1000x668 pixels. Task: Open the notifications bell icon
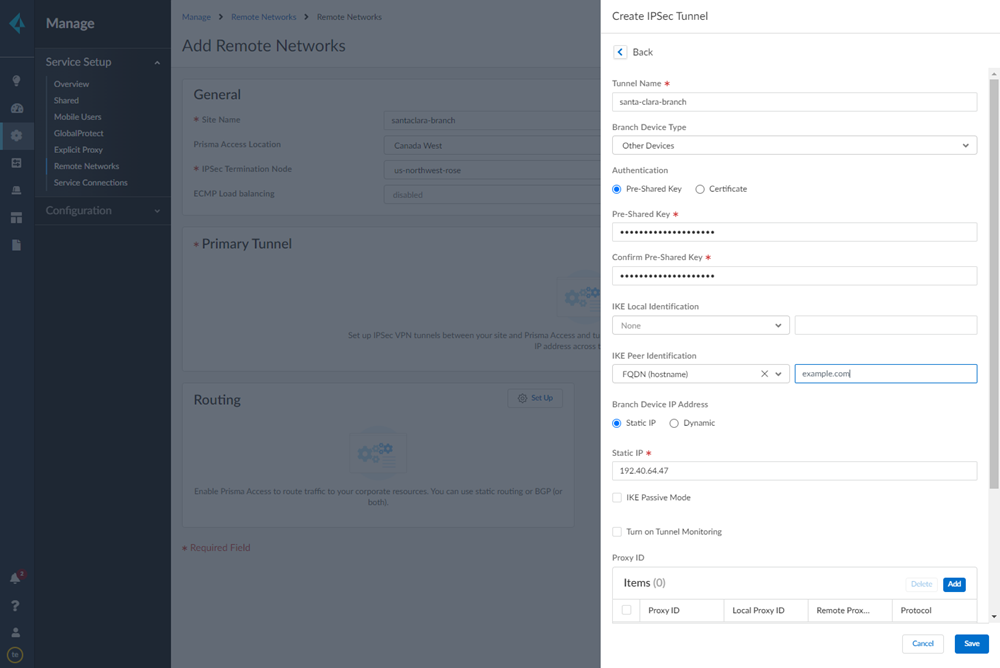click(16, 578)
